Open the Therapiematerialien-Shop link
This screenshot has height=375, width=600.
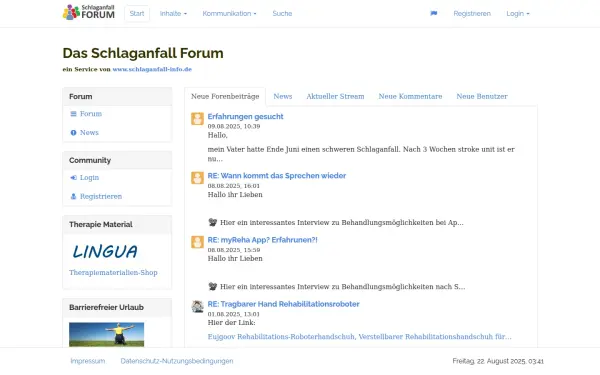pos(113,272)
